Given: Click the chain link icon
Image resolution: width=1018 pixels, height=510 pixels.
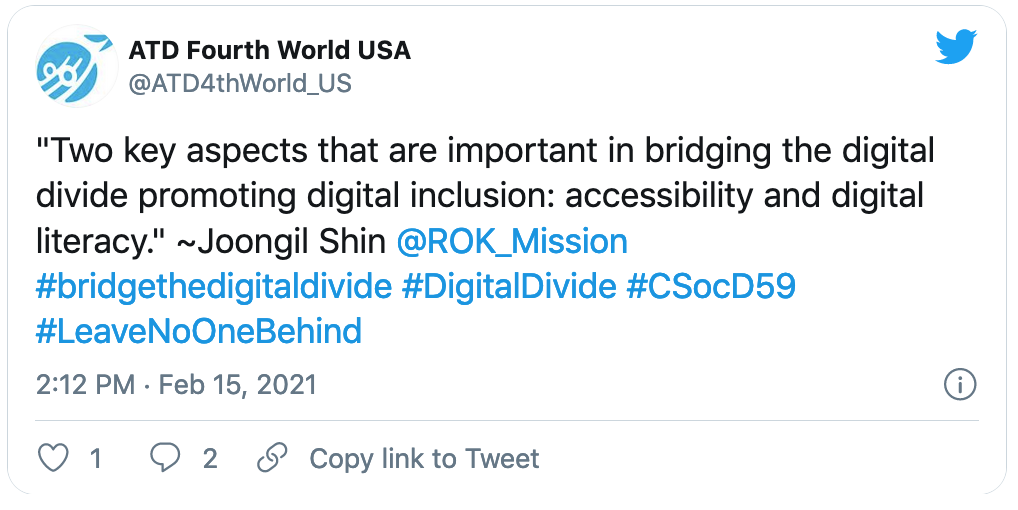Looking at the screenshot, I should (x=273, y=458).
